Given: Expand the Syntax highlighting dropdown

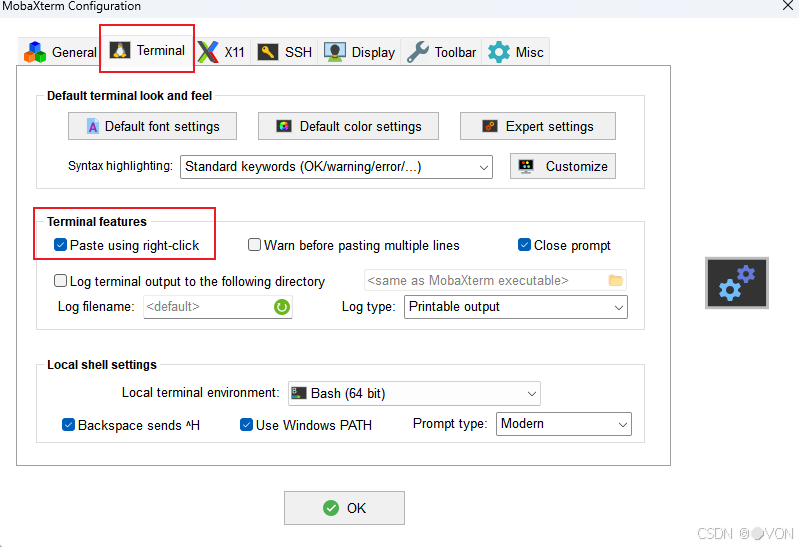Looking at the screenshot, I should pos(336,167).
